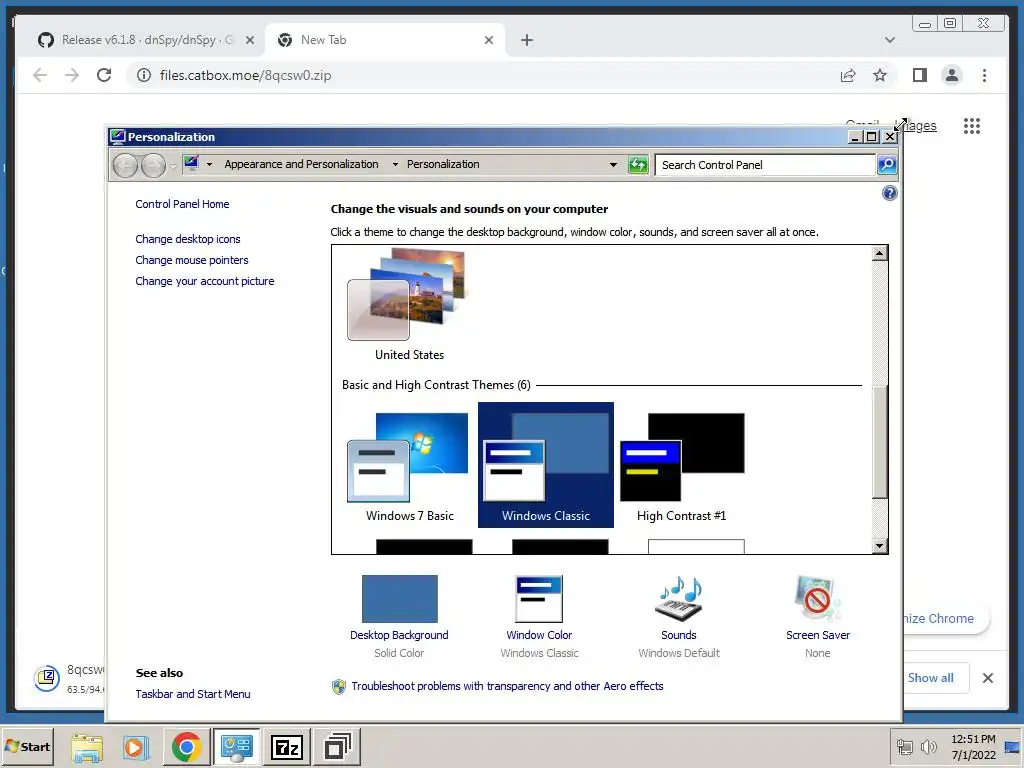Click the 8qcsw0.zip download item
Screen dimensions: 1024x768
click(x=69, y=679)
